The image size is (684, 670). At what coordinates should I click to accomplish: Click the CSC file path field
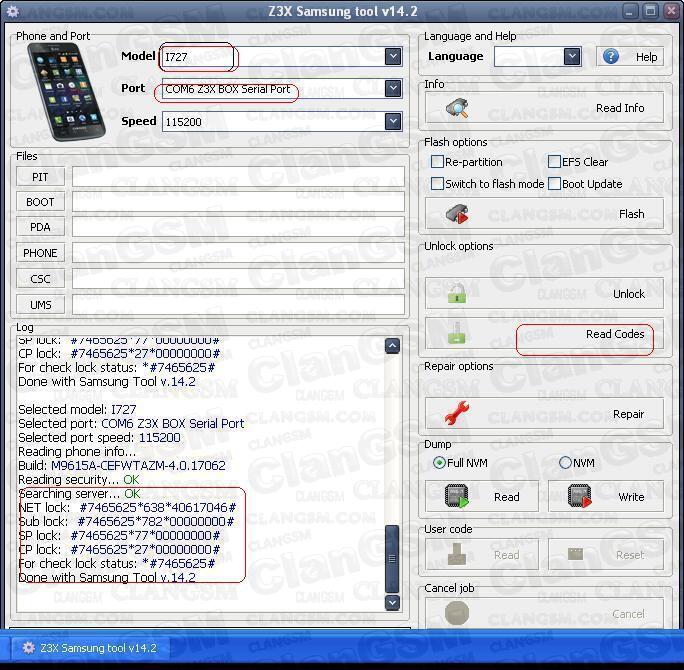pyautogui.click(x=238, y=279)
